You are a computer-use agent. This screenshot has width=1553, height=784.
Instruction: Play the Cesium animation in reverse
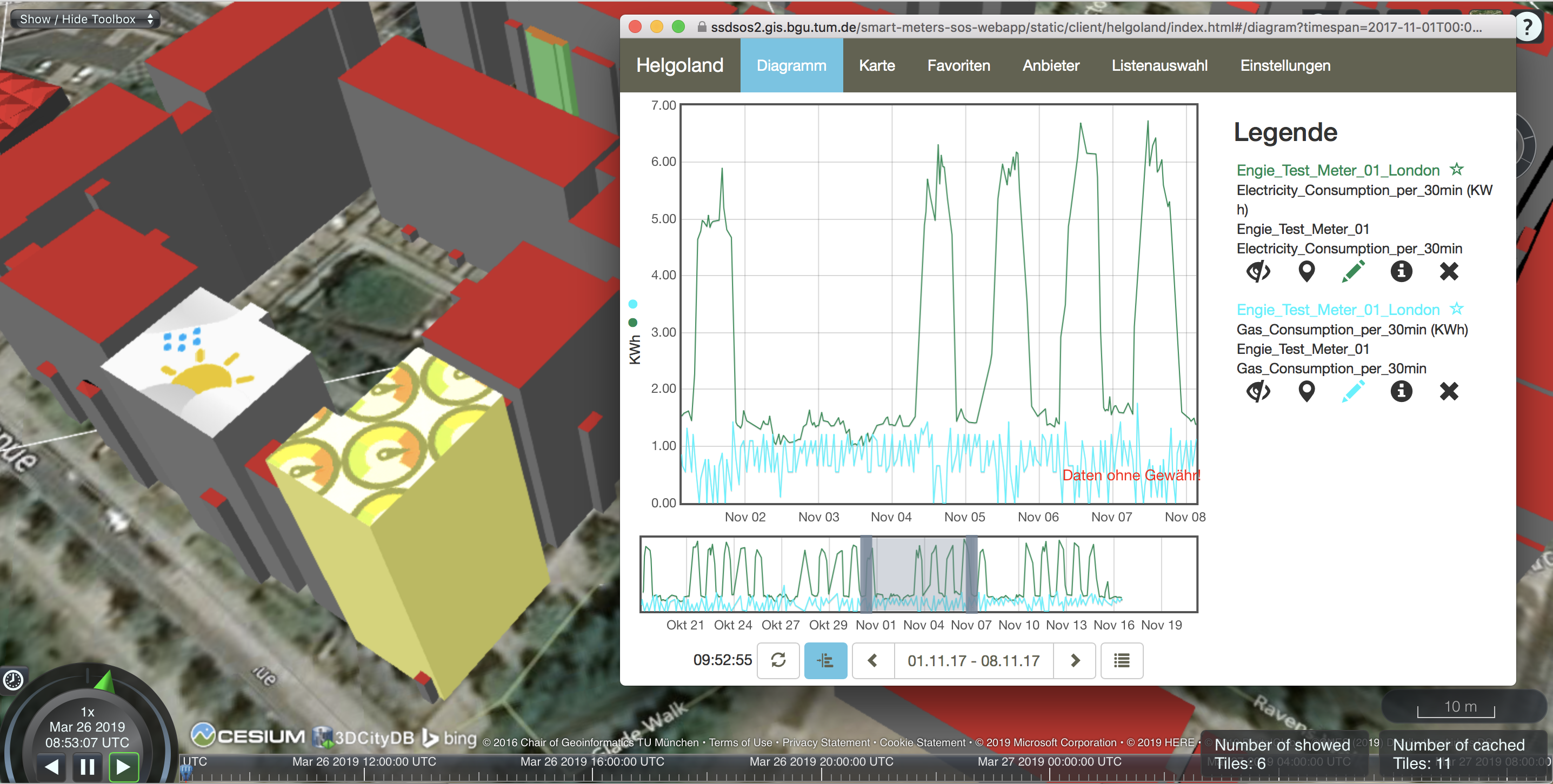click(52, 767)
